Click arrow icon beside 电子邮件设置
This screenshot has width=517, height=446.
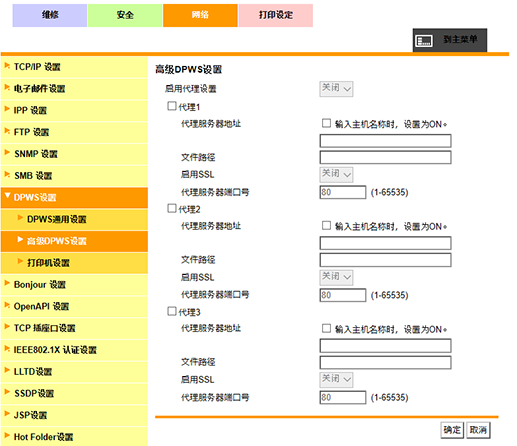tap(7, 87)
